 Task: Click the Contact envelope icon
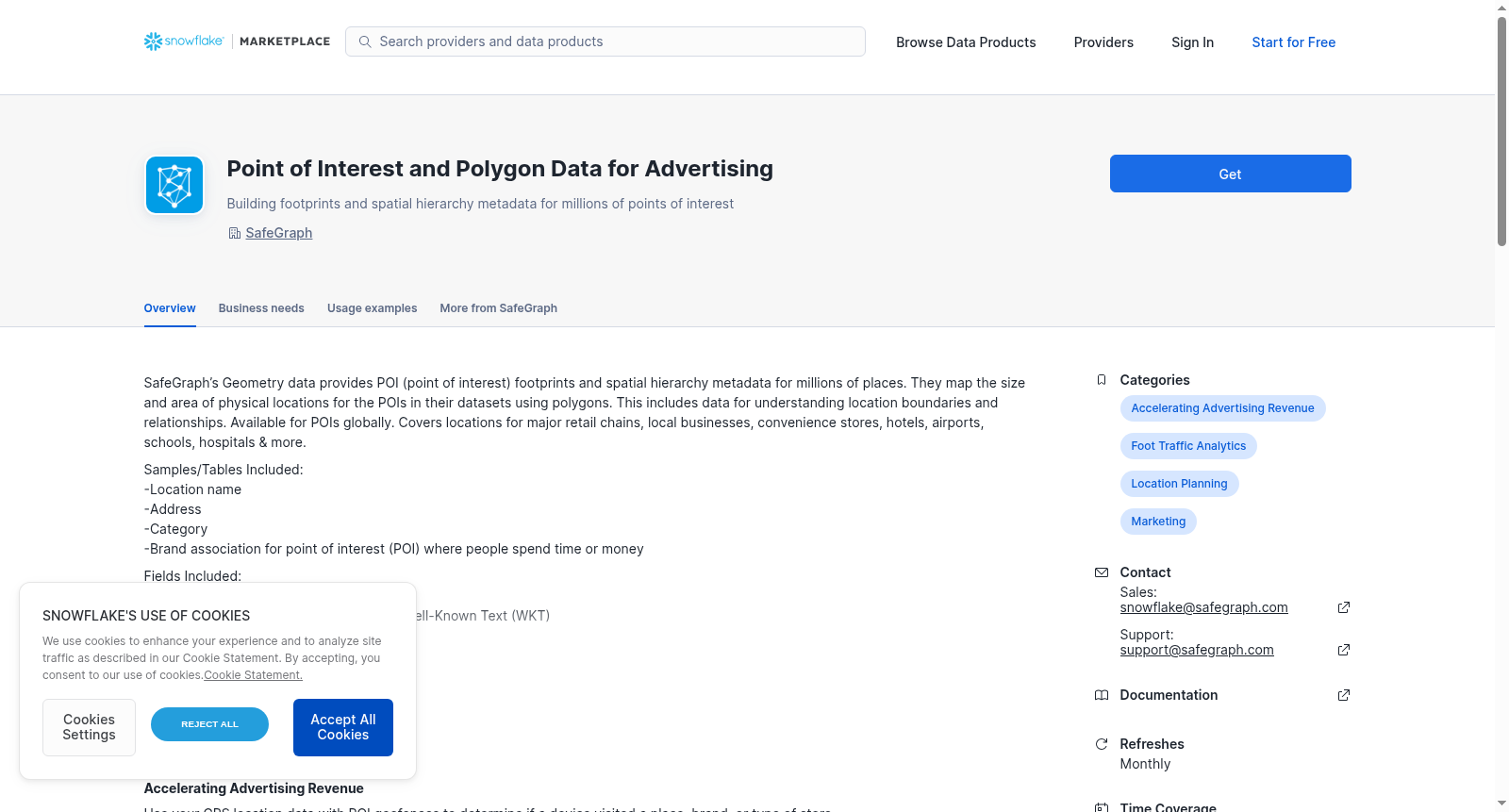click(1102, 572)
